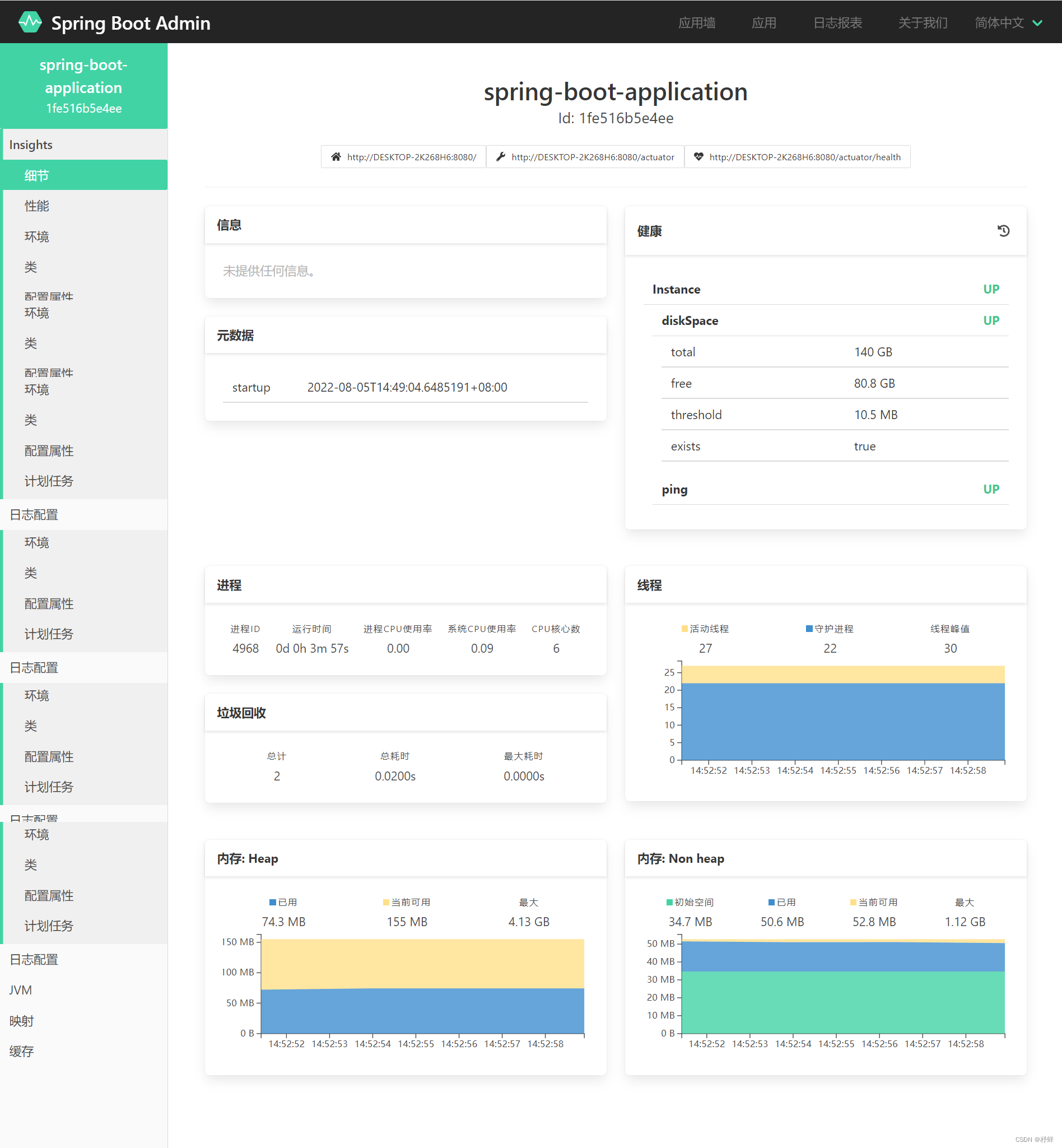The width and height of the screenshot is (1062, 1148).
Task: Click the diskSpace health row
Action: 831,321
